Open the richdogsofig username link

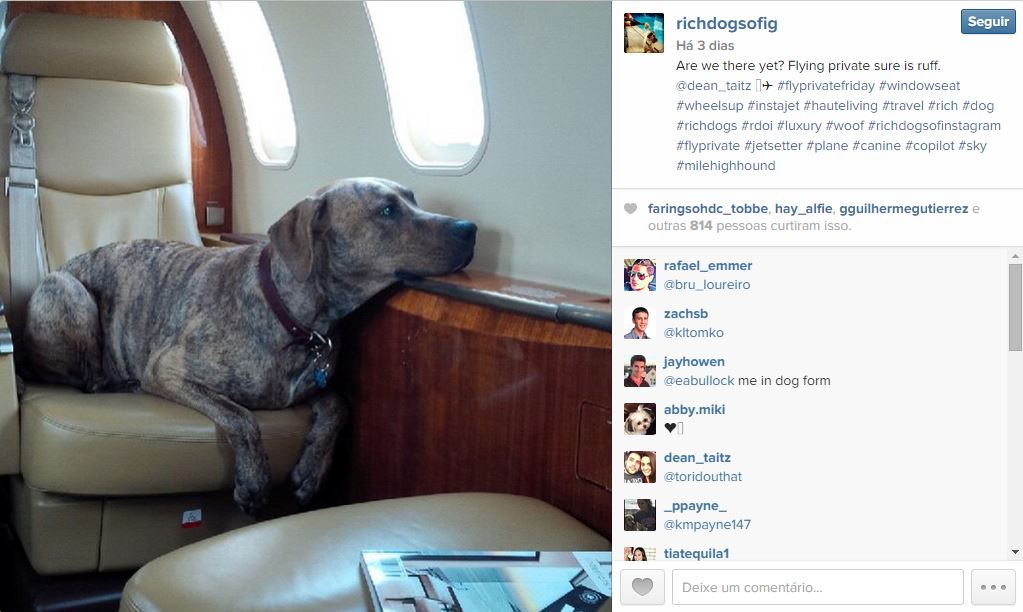point(726,23)
